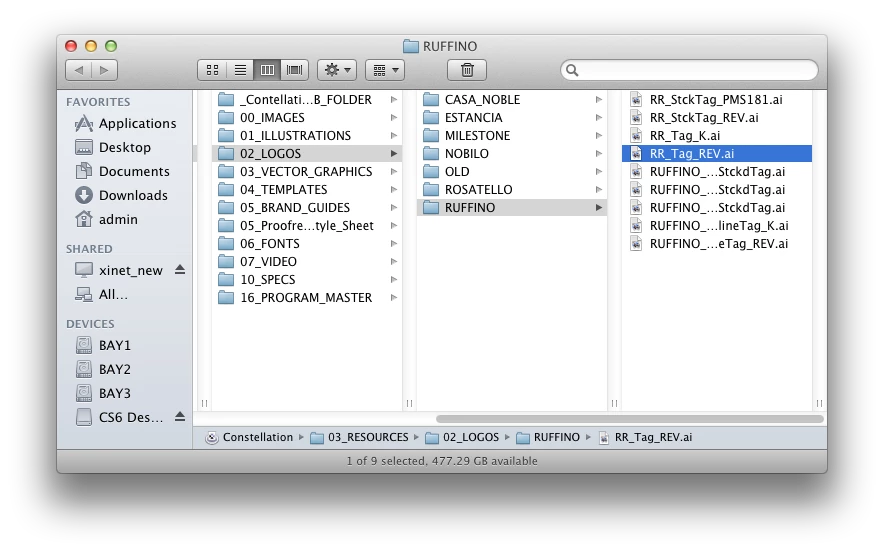
Task: Click RR_Tag_REV.ai in the path bar
Action: 645,438
